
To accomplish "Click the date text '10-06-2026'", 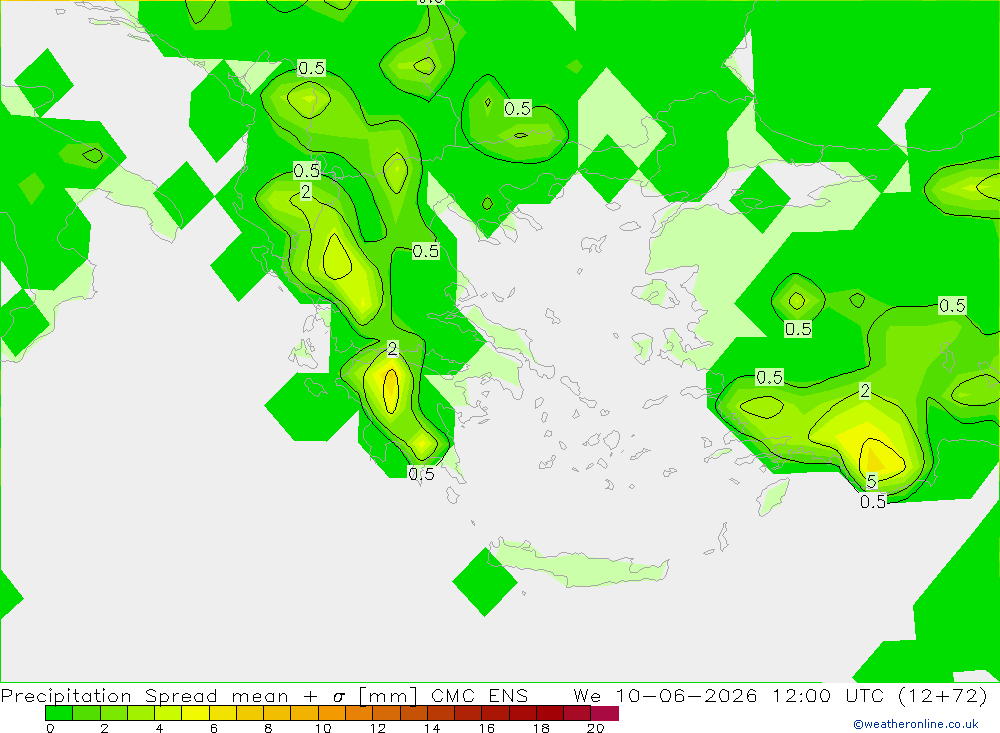I will [x=686, y=695].
